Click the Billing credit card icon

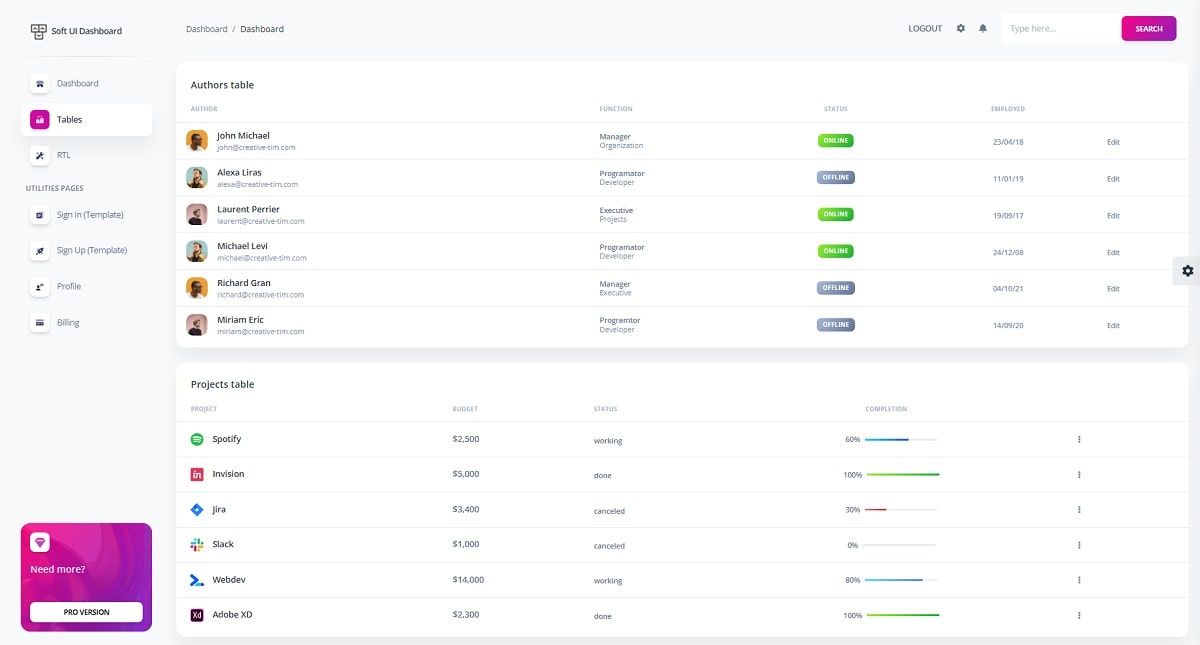[40, 322]
